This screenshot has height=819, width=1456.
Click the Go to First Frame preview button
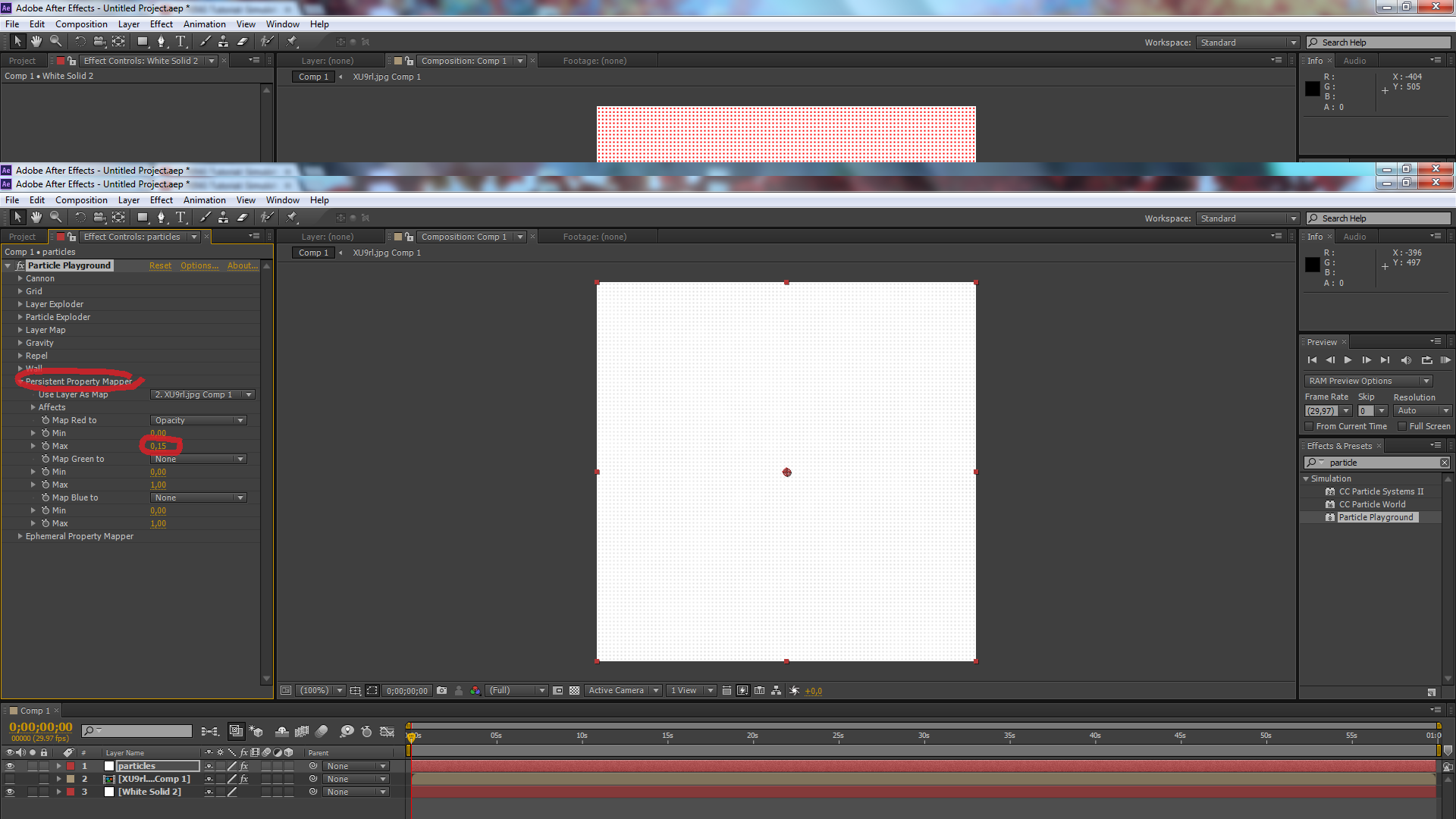(1312, 360)
